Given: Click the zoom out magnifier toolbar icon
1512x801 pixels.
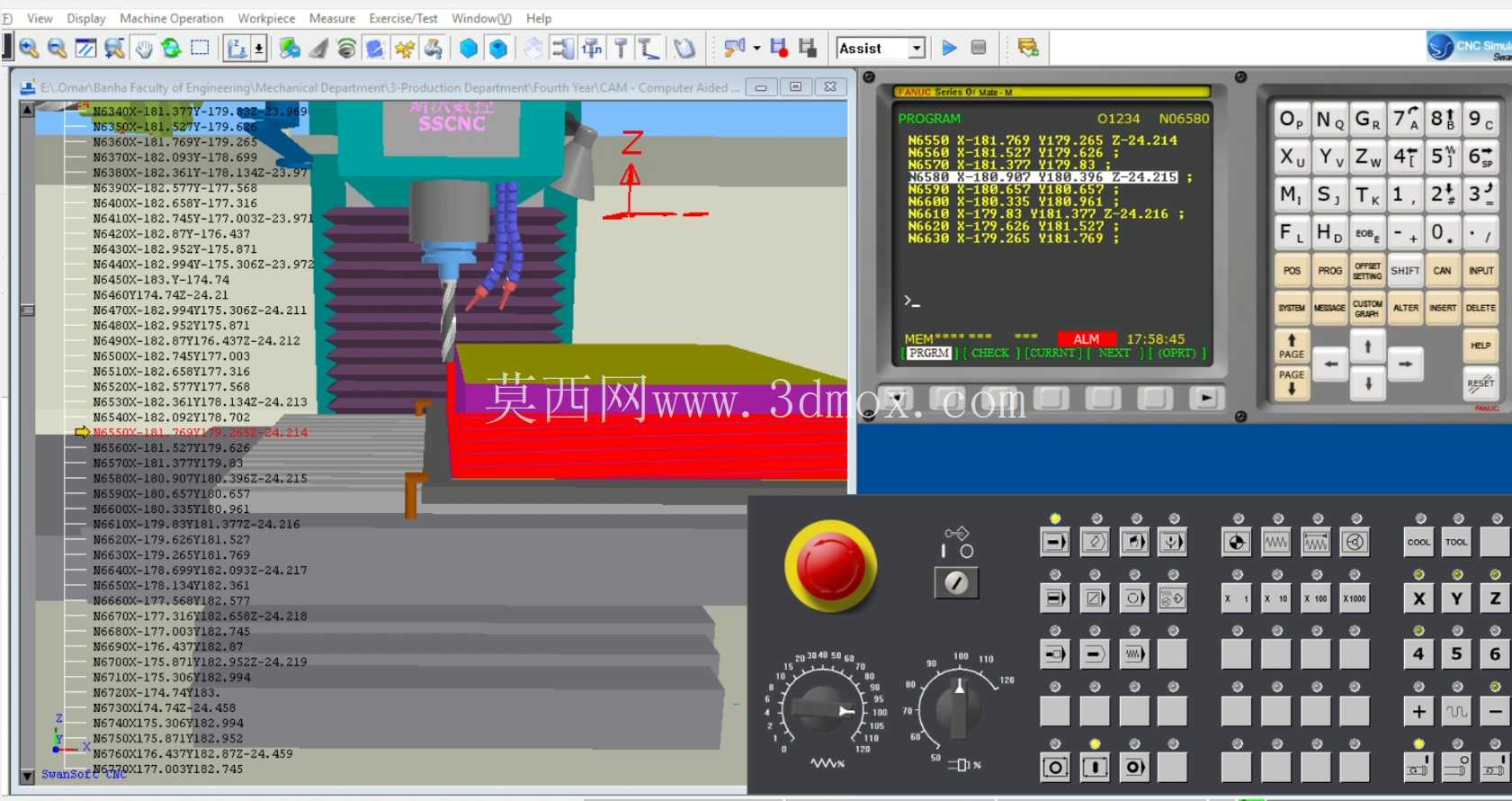Looking at the screenshot, I should point(57,49).
